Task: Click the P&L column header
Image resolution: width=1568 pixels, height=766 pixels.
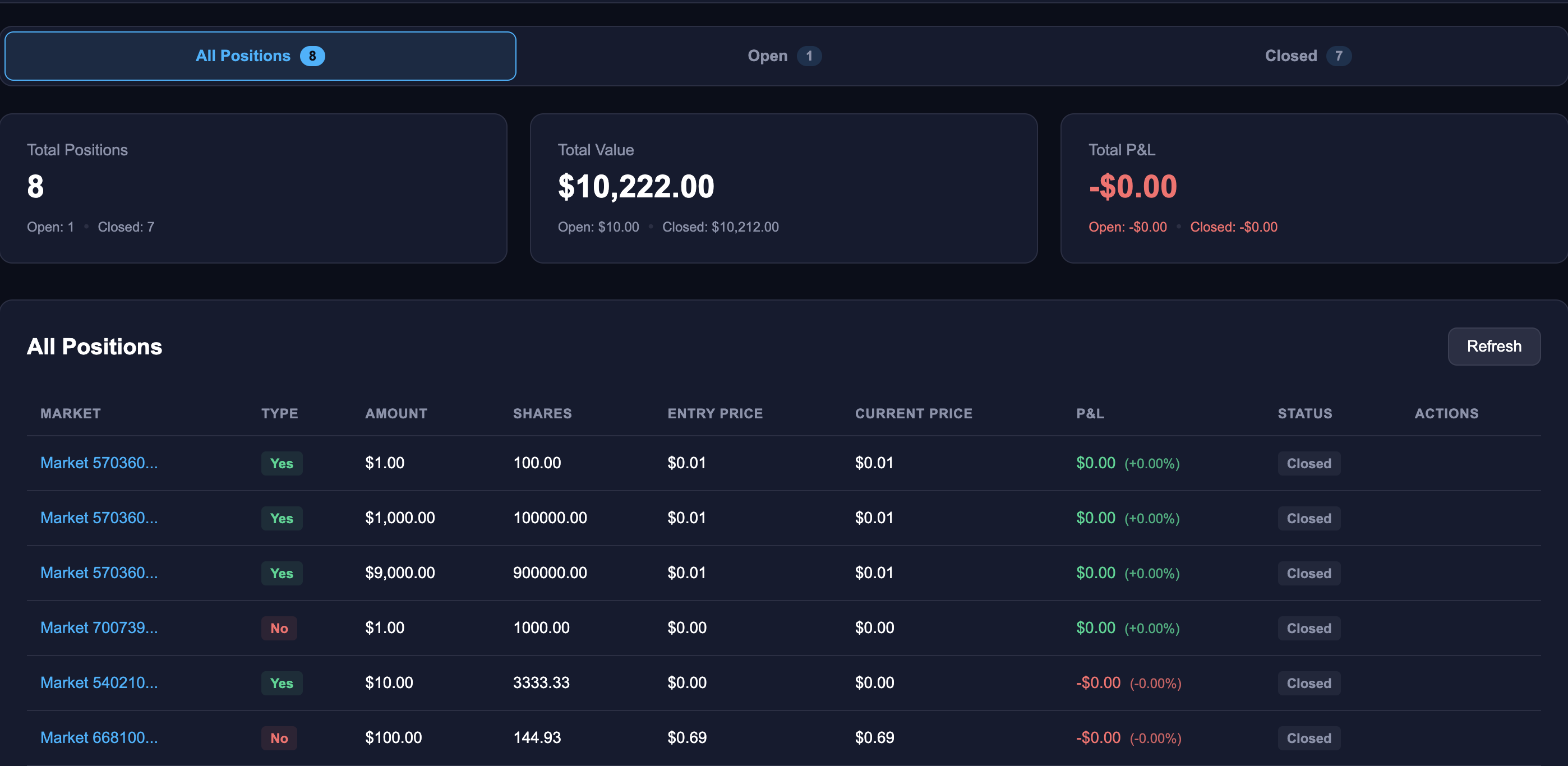Action: 1090,414
